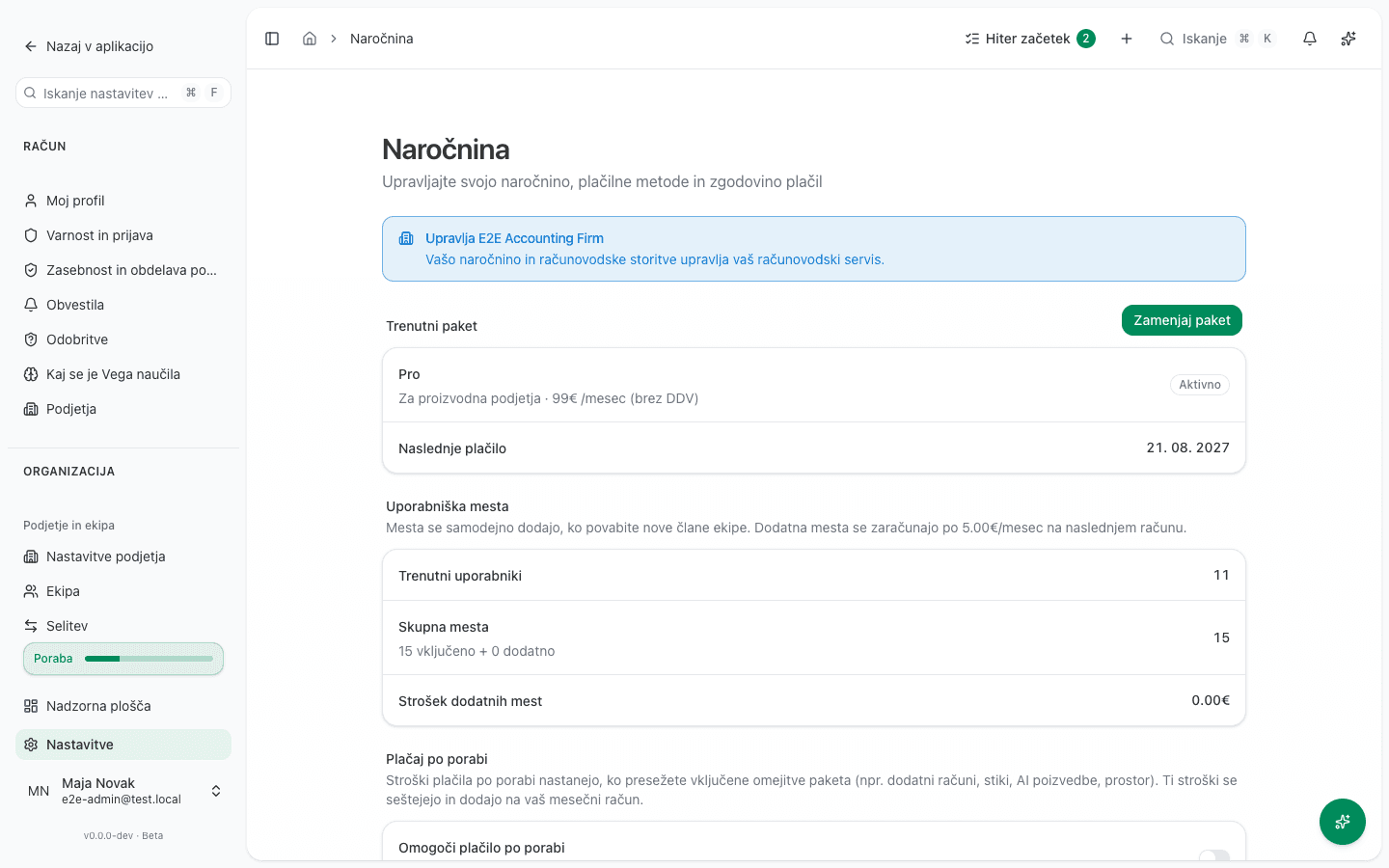
Task: Click the MN avatar initials
Action: tap(39, 791)
